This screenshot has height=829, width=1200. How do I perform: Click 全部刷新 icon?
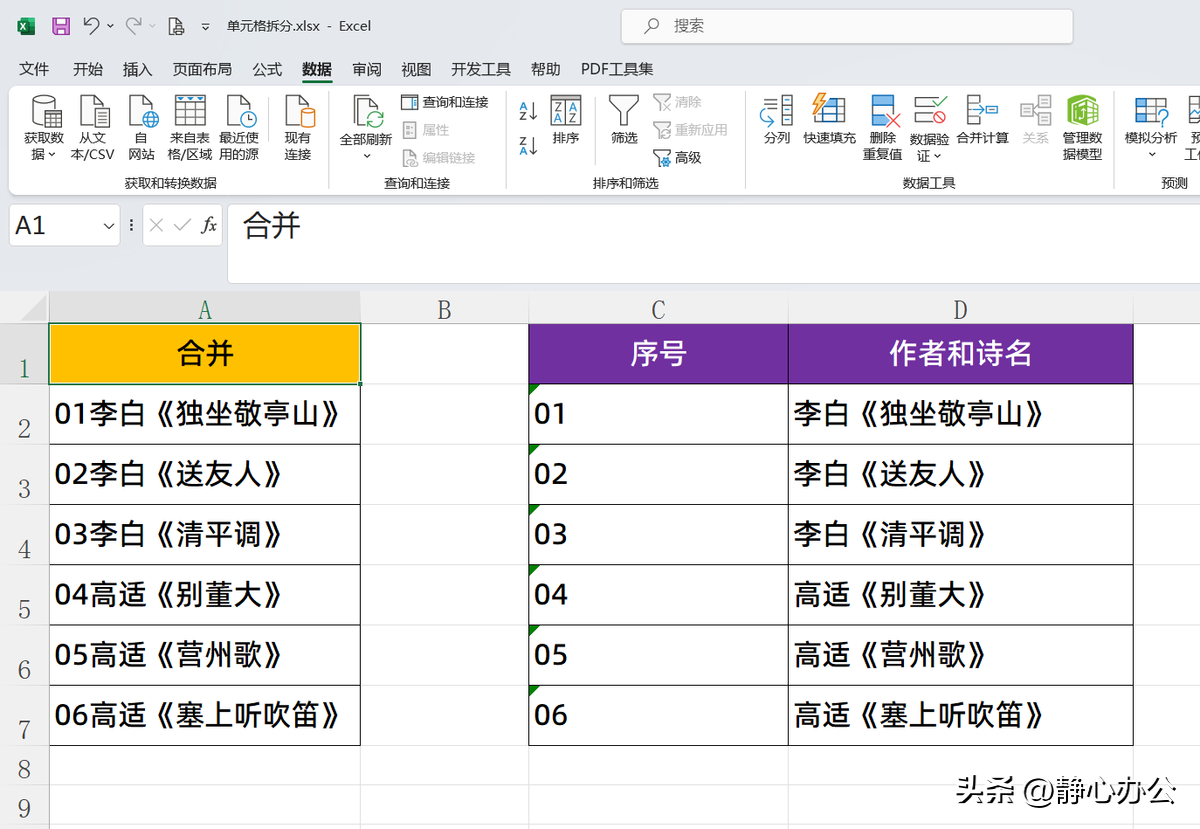tap(366, 112)
